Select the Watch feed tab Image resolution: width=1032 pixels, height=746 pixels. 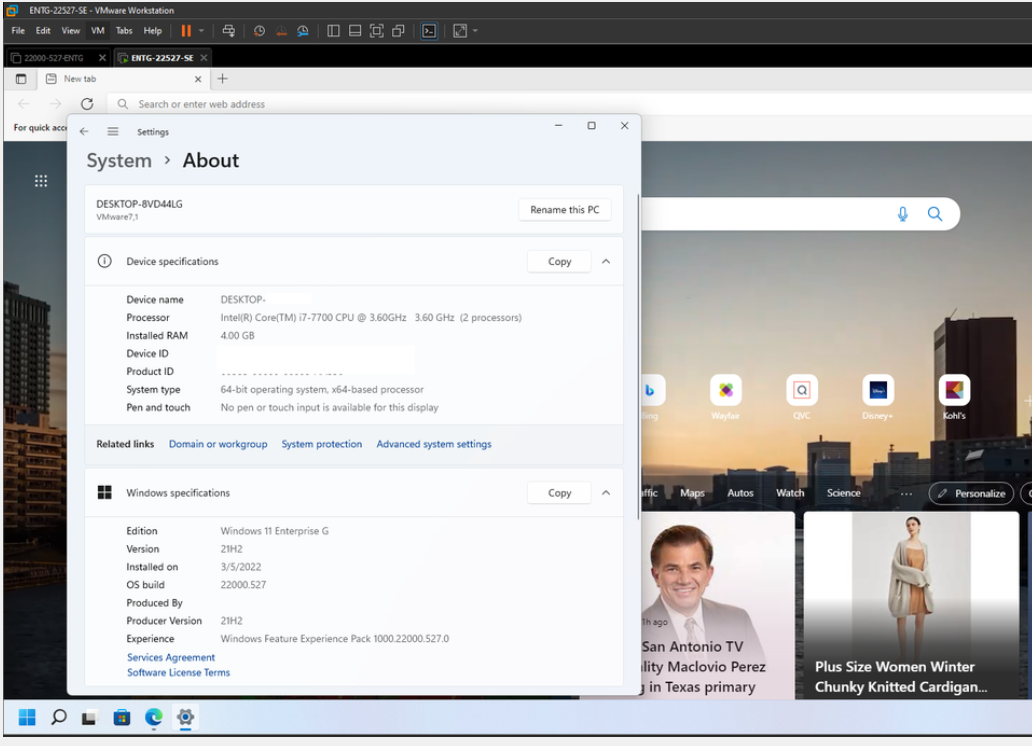click(x=790, y=493)
